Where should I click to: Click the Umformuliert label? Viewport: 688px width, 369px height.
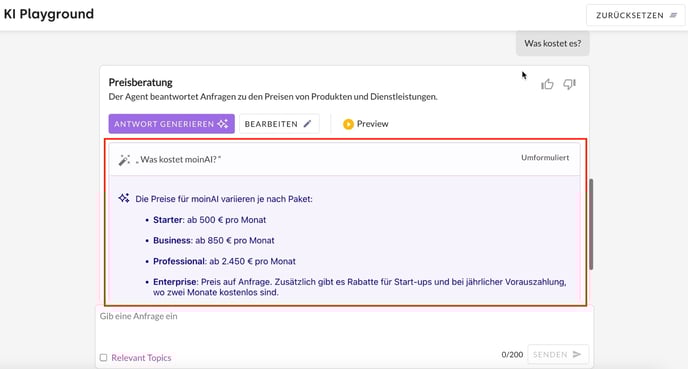pos(545,158)
